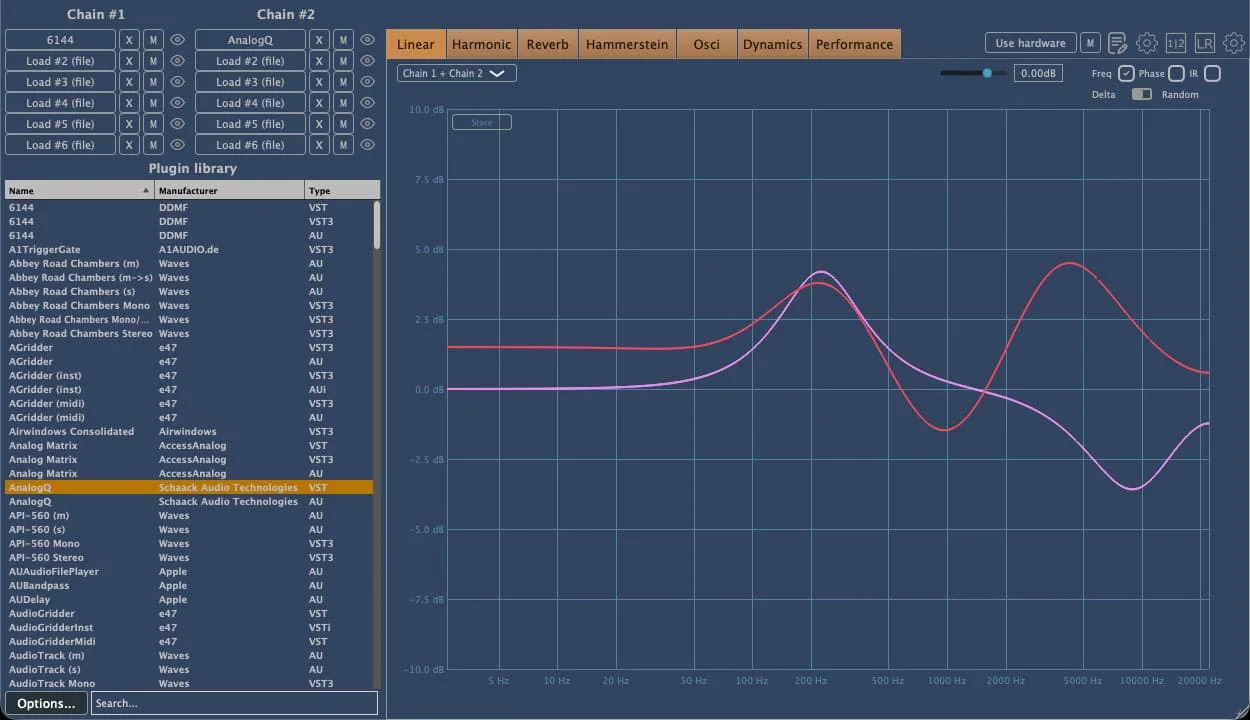Image resolution: width=1250 pixels, height=720 pixels.
Task: Toggle eye icon for 6144 in Chain #1
Action: point(177,40)
